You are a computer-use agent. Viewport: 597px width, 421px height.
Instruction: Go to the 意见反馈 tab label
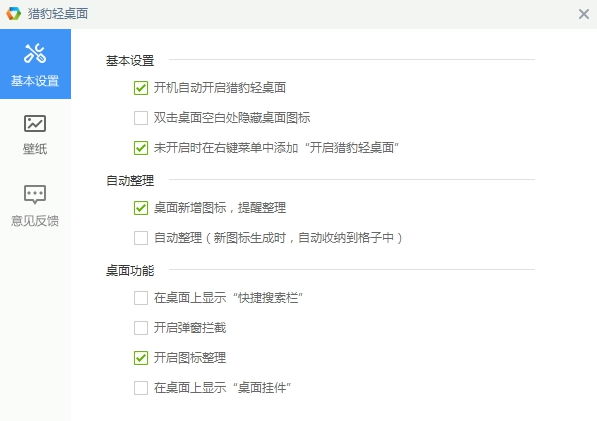[x=35, y=220]
